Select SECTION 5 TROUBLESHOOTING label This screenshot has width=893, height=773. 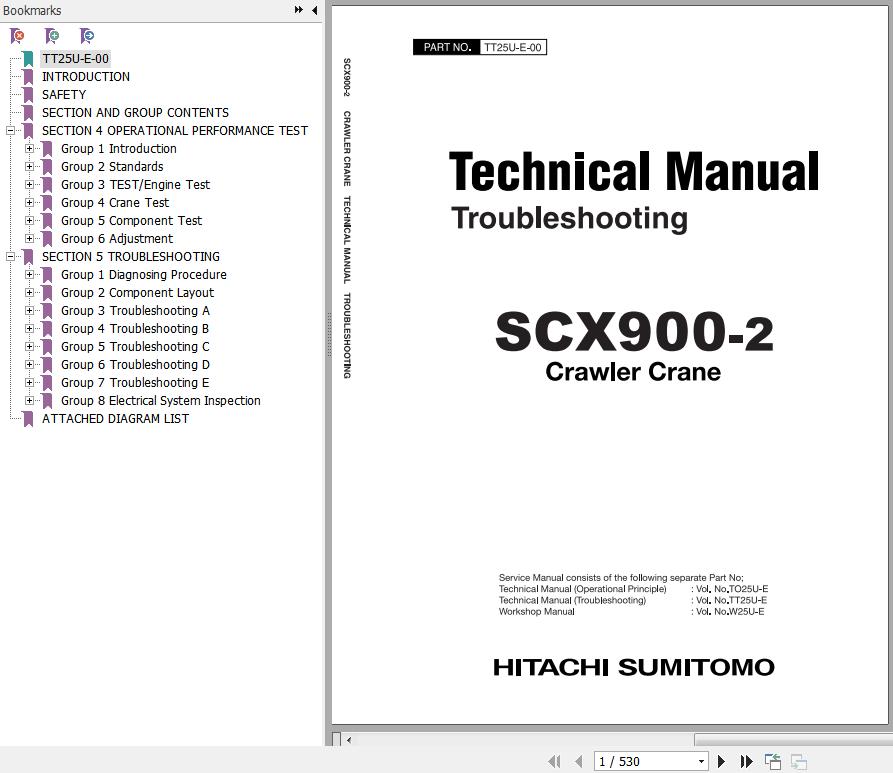point(130,256)
